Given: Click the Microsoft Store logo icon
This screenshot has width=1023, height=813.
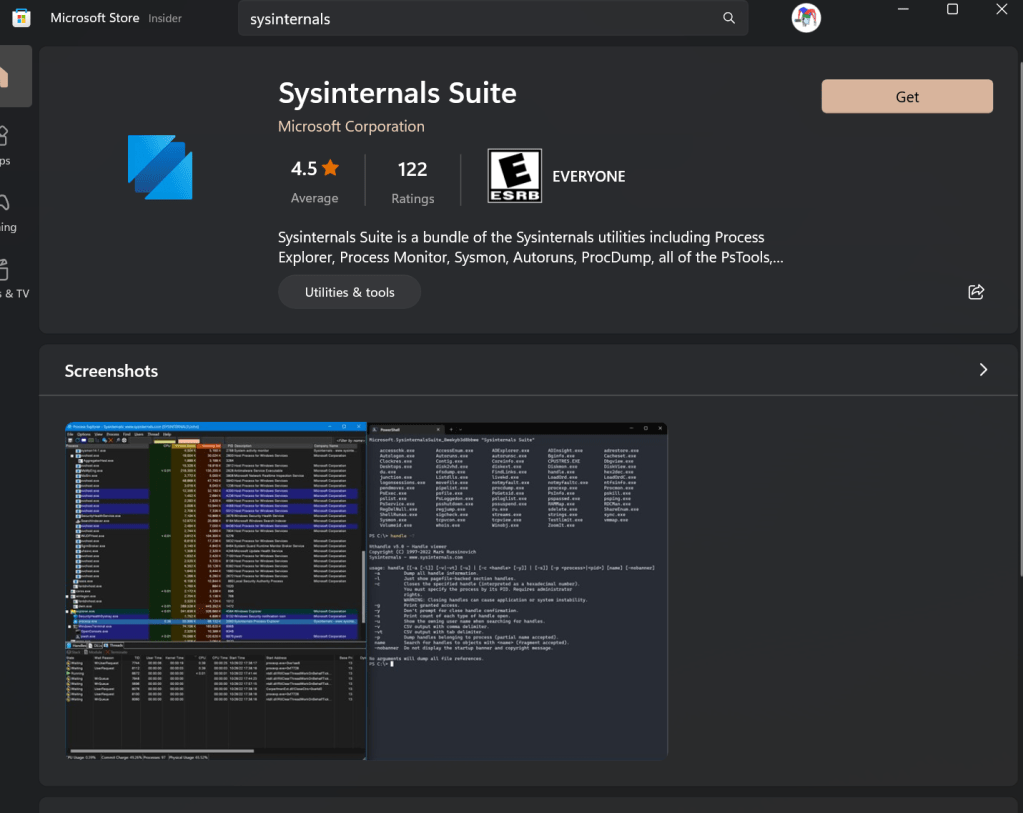Looking at the screenshot, I should 20,18.
